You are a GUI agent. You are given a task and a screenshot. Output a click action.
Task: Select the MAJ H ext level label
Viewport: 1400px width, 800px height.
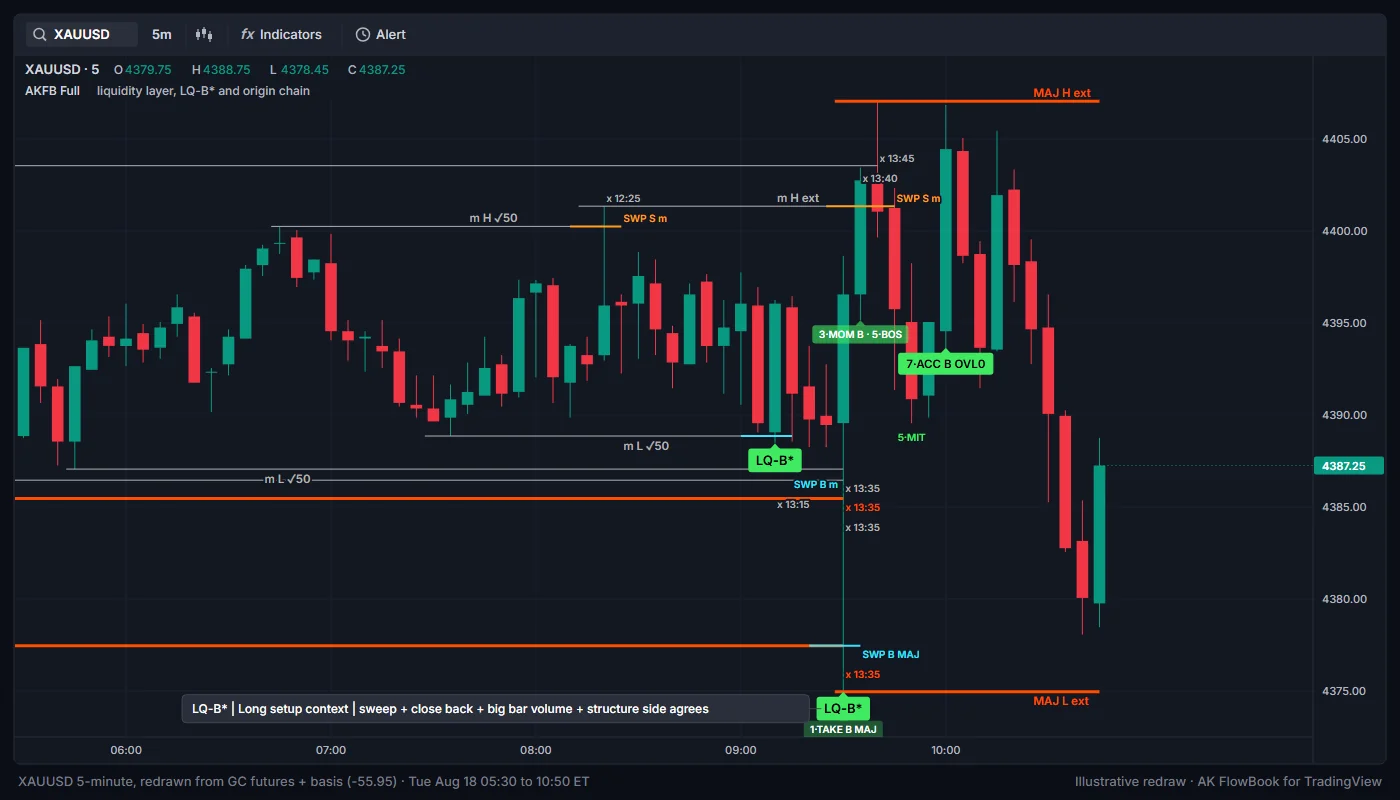coord(1061,93)
